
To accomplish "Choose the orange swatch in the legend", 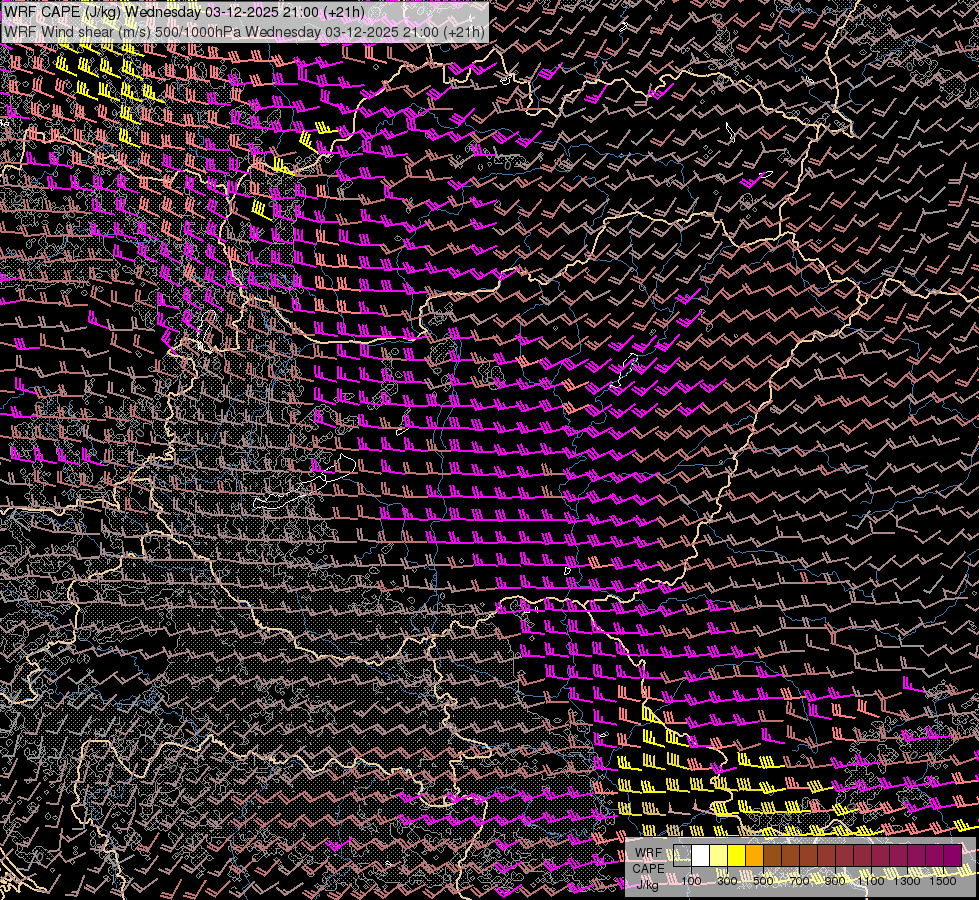I will (x=754, y=856).
